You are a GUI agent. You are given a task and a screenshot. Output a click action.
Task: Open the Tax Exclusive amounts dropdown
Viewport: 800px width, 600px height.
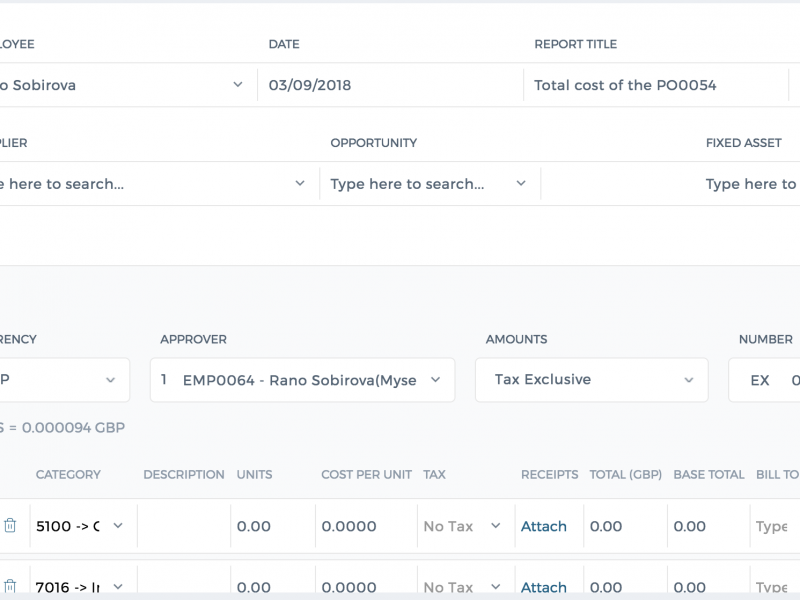pyautogui.click(x=591, y=380)
